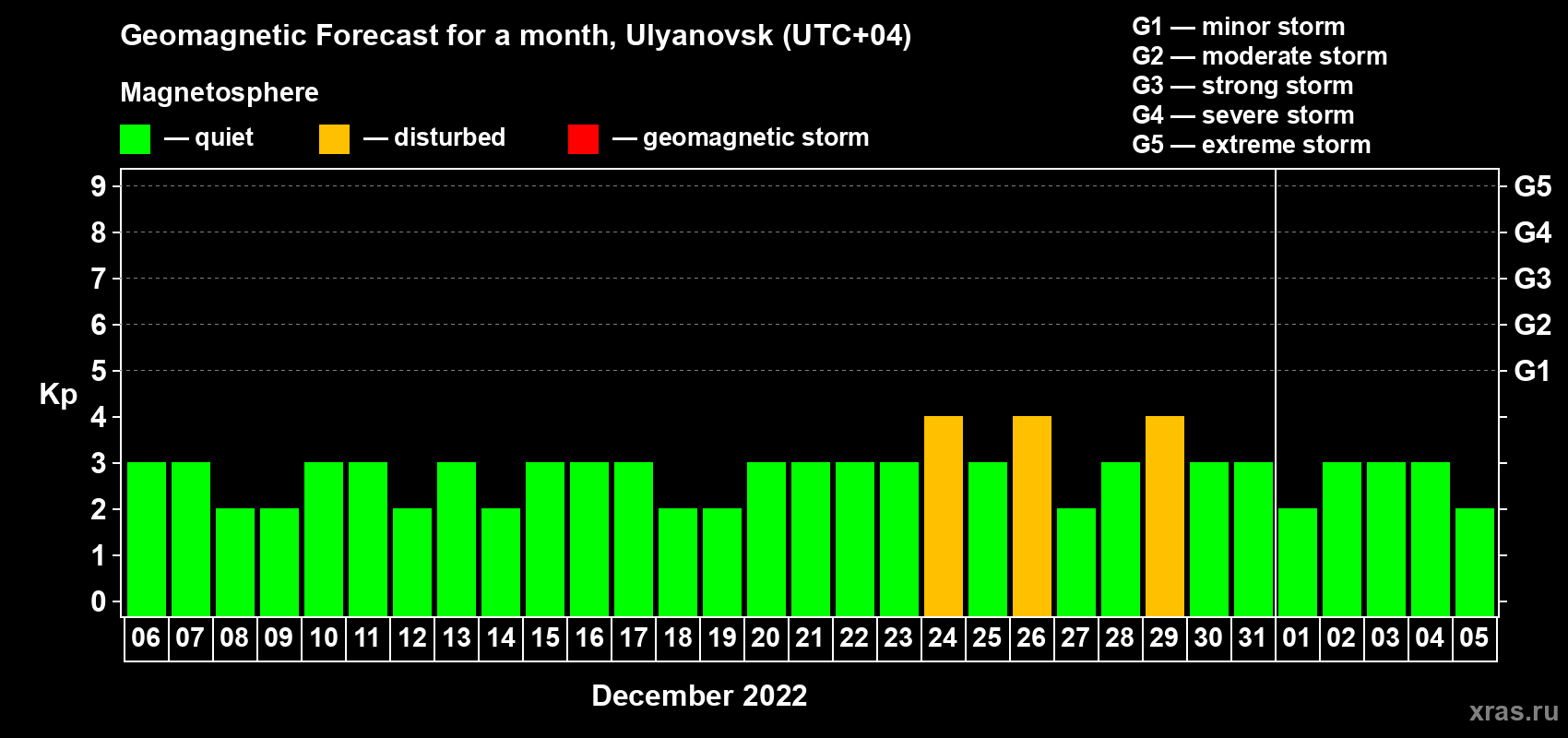1568x738 pixels.
Task: Click the date label 20
Action: [x=766, y=637]
